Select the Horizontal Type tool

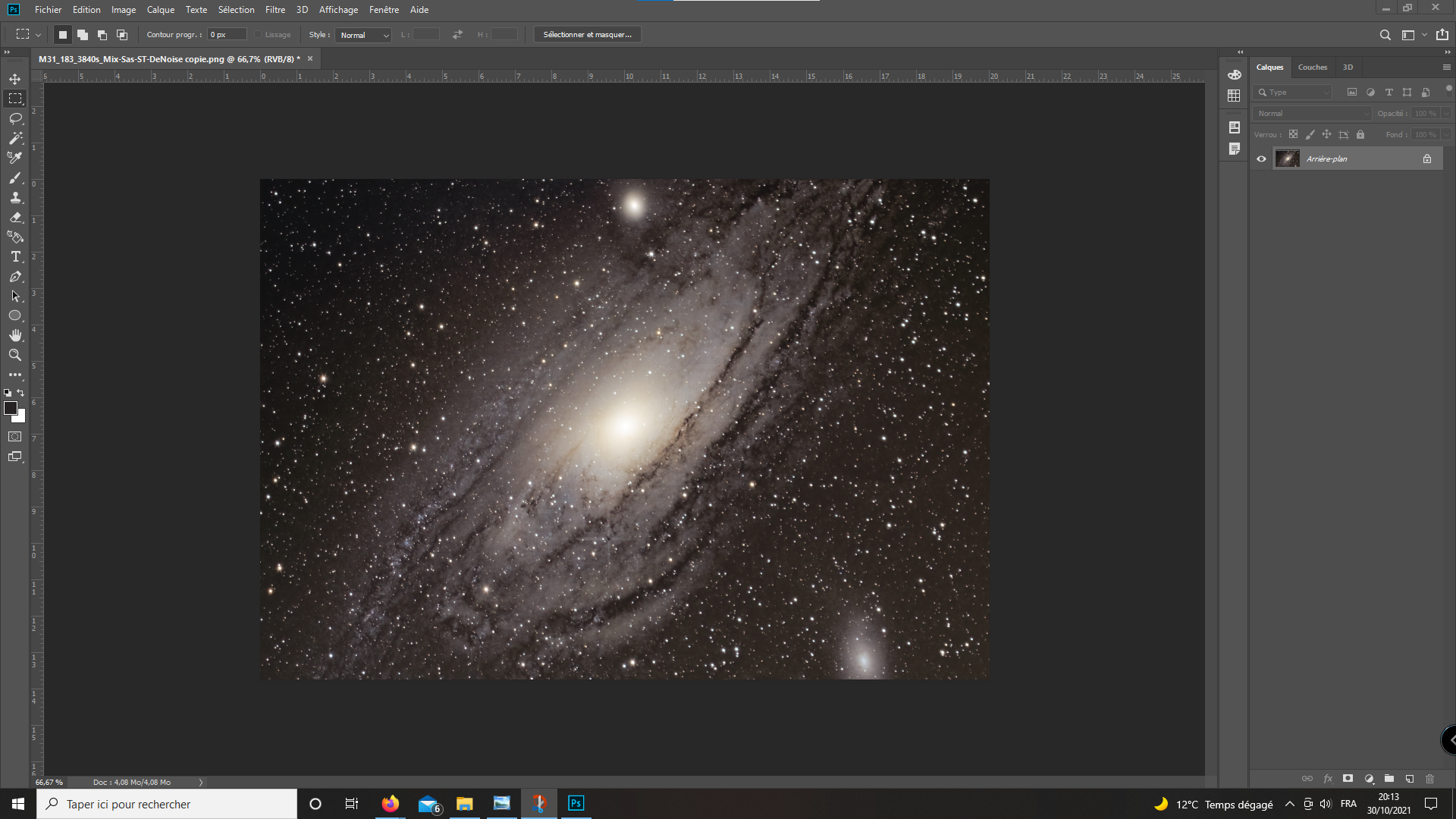pos(15,256)
